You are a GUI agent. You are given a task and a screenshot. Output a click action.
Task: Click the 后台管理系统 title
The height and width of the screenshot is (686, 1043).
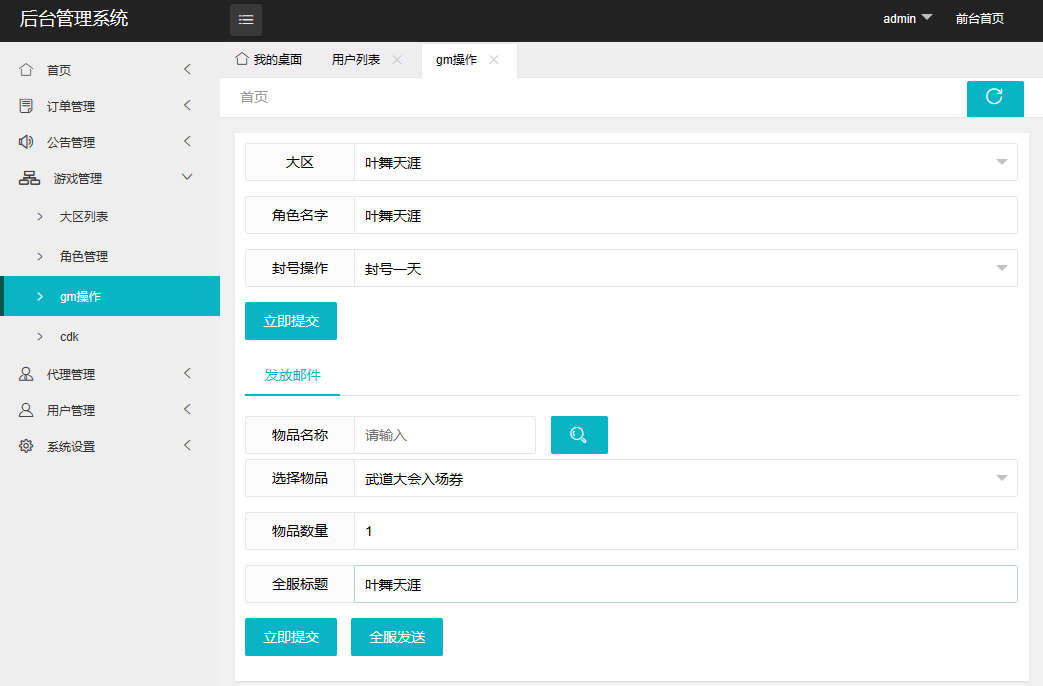(74, 19)
